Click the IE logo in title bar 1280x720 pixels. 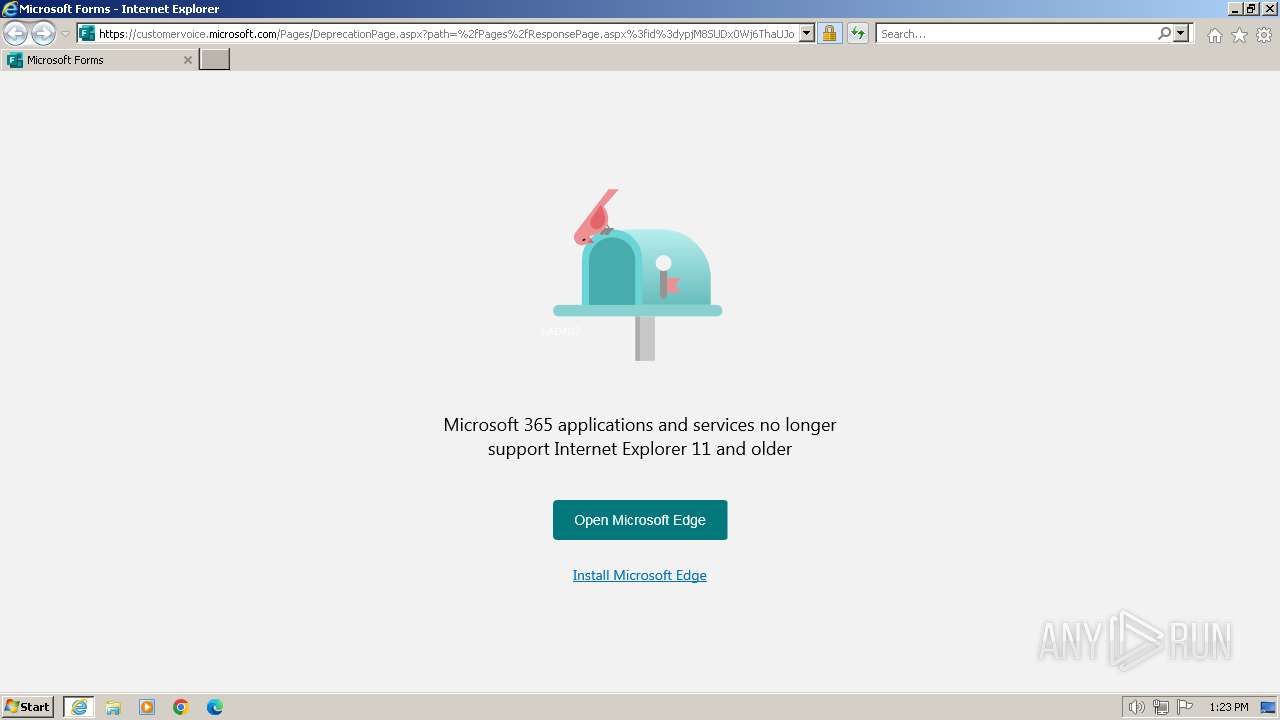(x=9, y=9)
